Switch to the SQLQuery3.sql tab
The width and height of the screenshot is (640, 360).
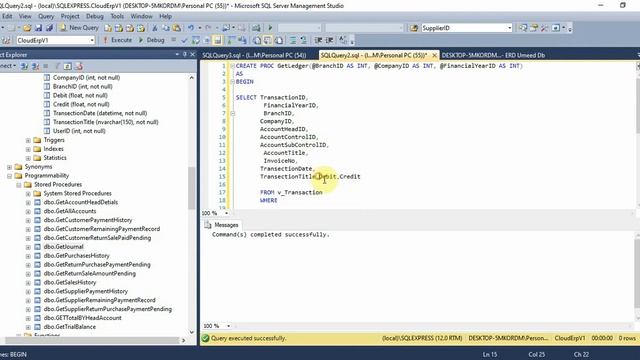tap(254, 55)
